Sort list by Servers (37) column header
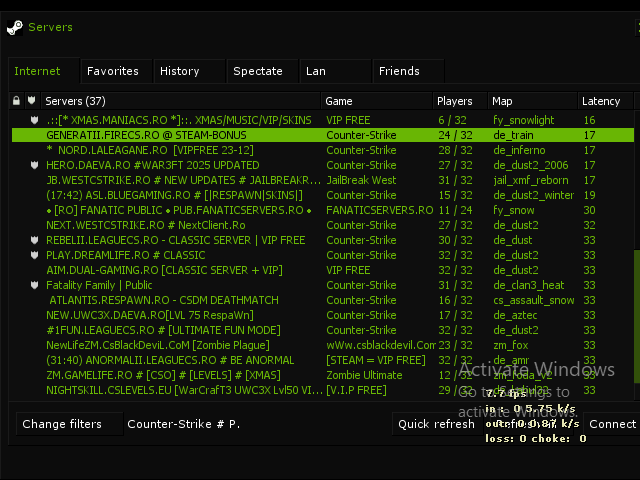This screenshot has height=480, width=640. click(x=181, y=101)
